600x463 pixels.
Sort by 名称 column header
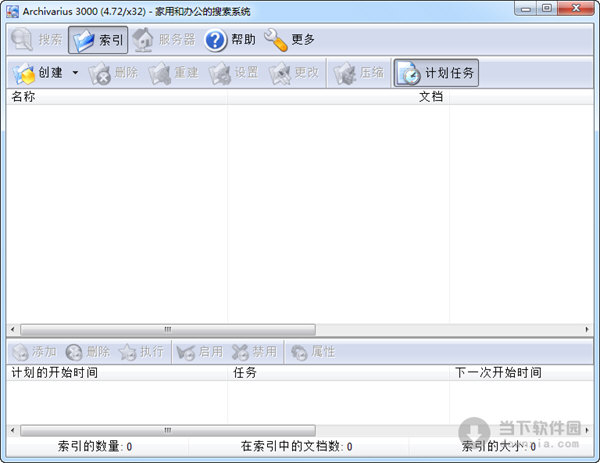click(117, 97)
